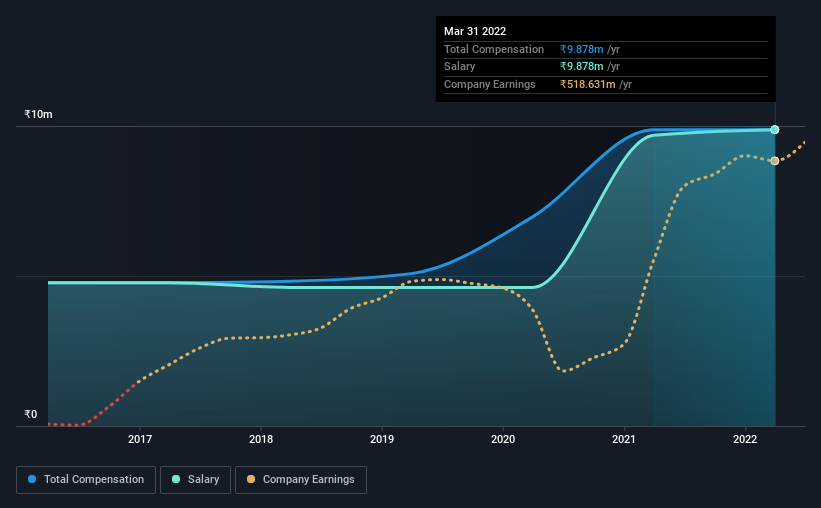Click the ₹0 y-axis label

[x=31, y=414]
